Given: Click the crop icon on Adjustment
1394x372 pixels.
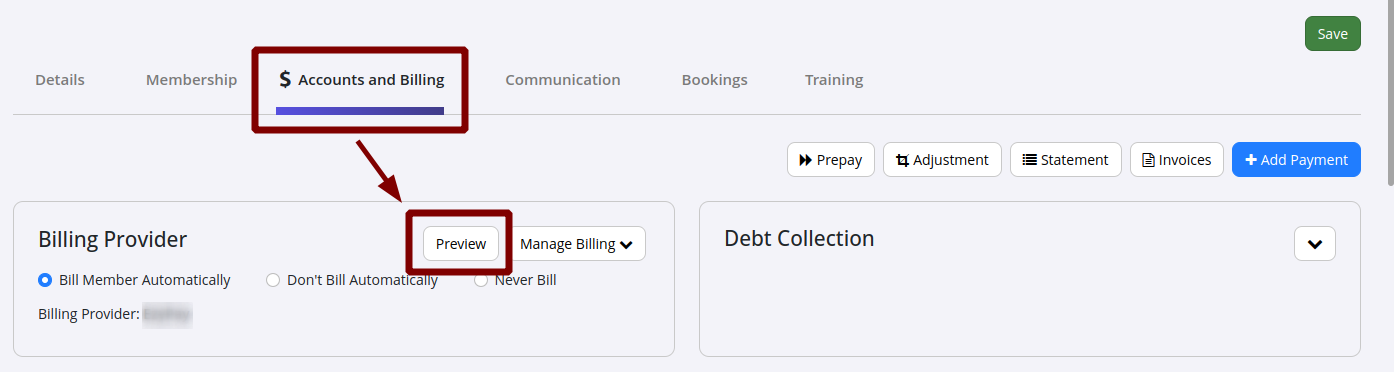Looking at the screenshot, I should pos(903,160).
